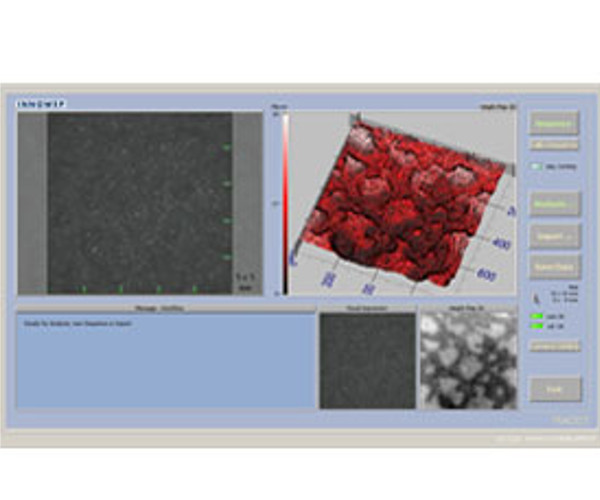Click the Export... button

553,236
